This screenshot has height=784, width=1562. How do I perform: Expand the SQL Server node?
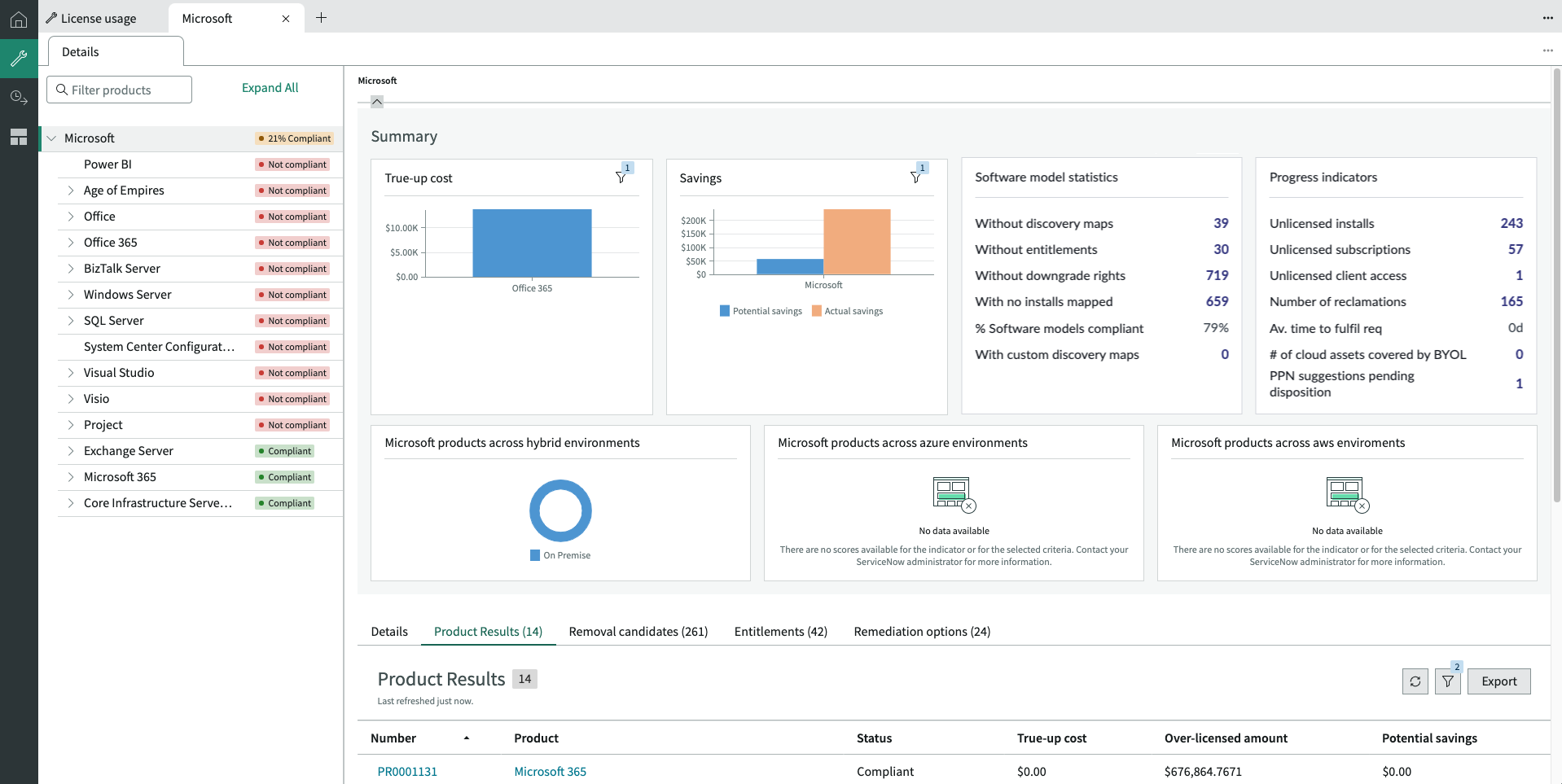point(71,321)
